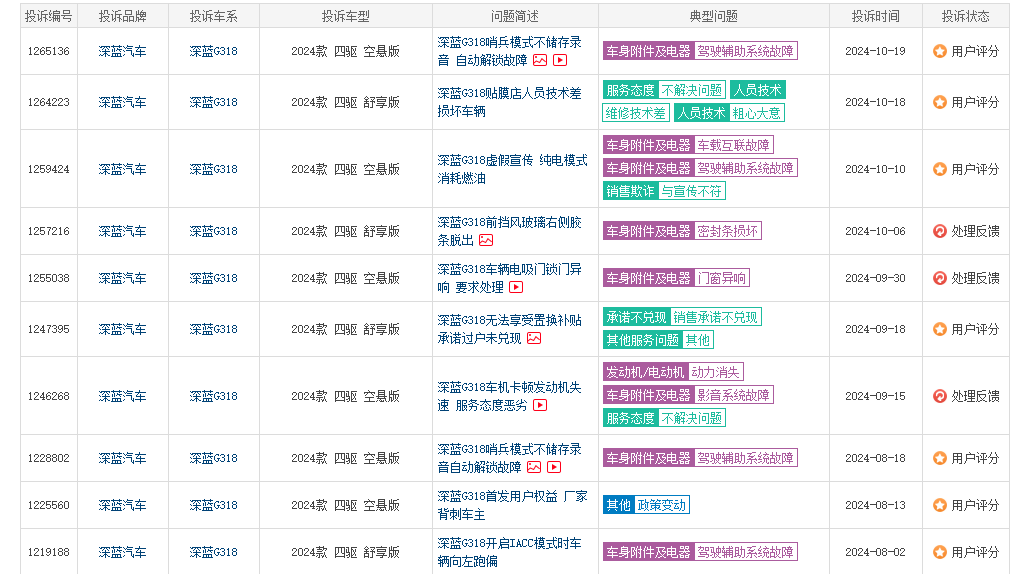Viewport: 1011px width, 574px height.
Task: Click the 门窗异响 issue tag
Action: tap(722, 278)
